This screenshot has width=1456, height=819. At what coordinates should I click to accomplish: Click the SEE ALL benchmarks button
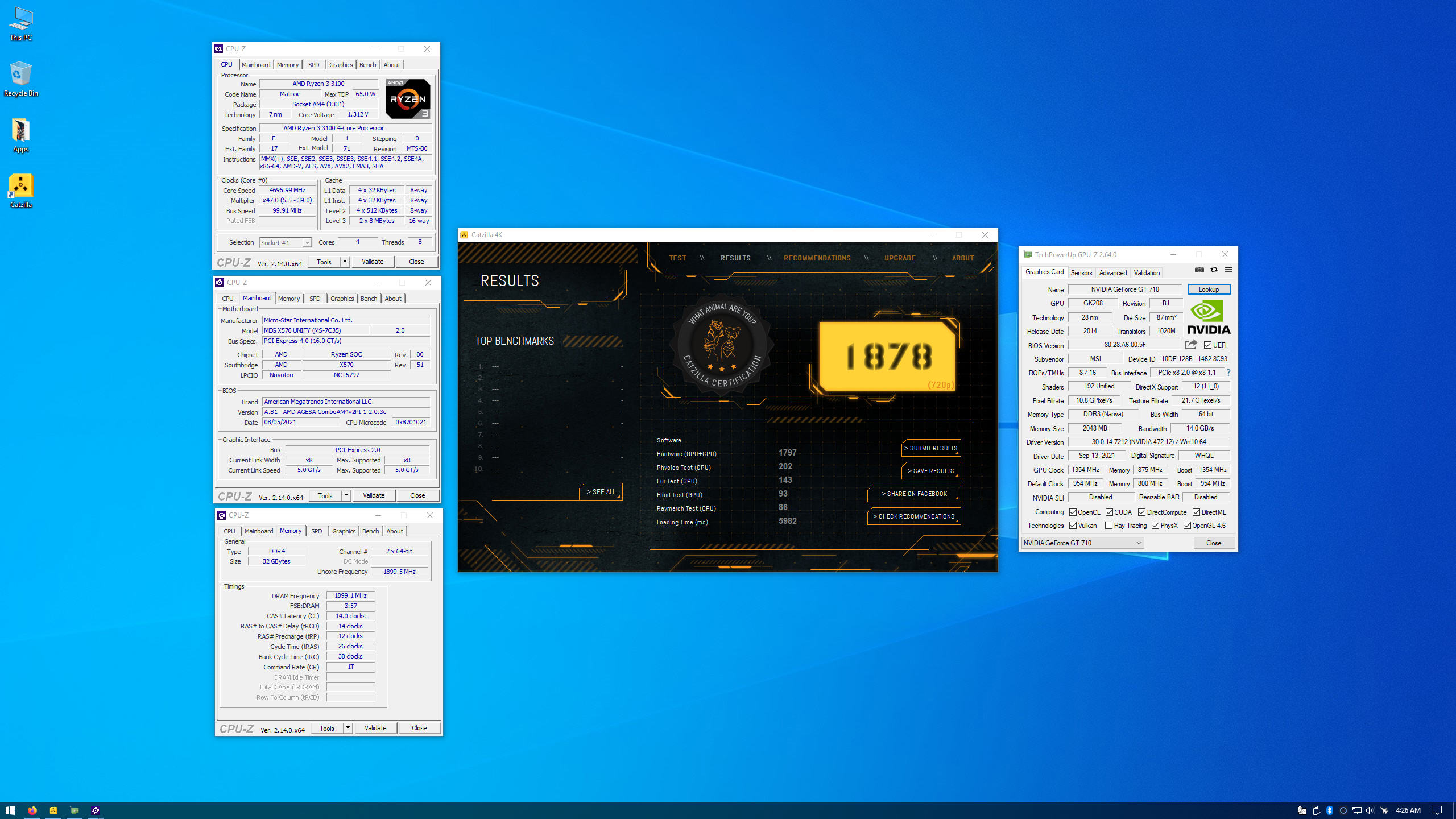(601, 492)
